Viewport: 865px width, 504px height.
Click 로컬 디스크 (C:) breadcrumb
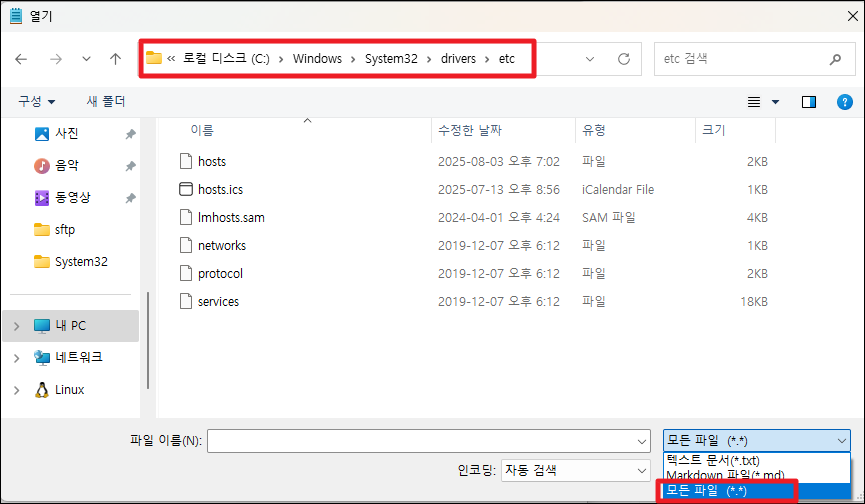(226, 58)
